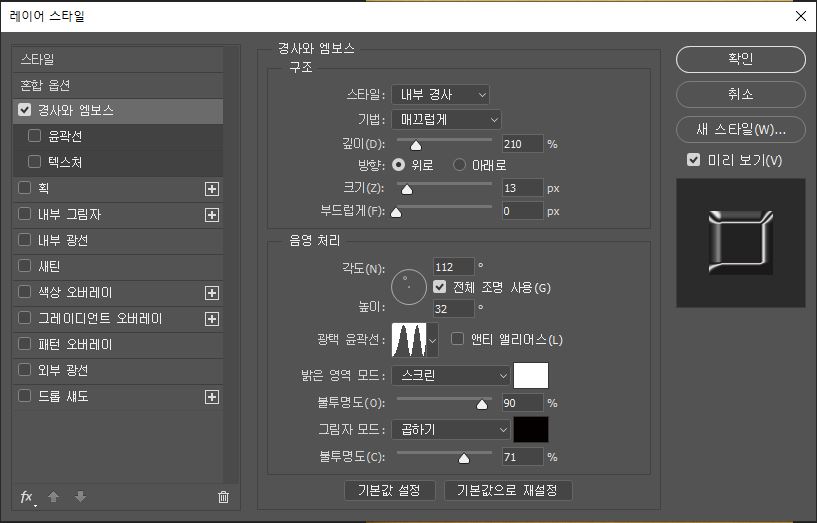The height and width of the screenshot is (523, 817).
Task: Add another 획 effect with plus icon
Action: [212, 189]
